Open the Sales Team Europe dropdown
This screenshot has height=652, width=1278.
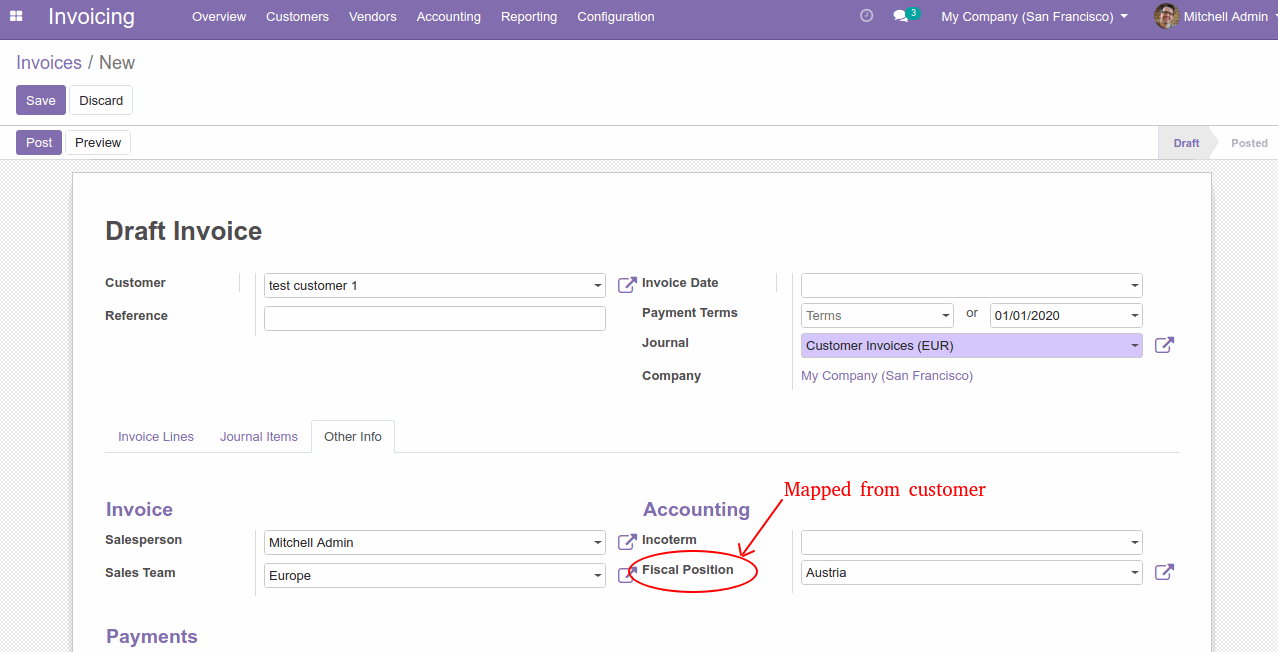click(435, 576)
